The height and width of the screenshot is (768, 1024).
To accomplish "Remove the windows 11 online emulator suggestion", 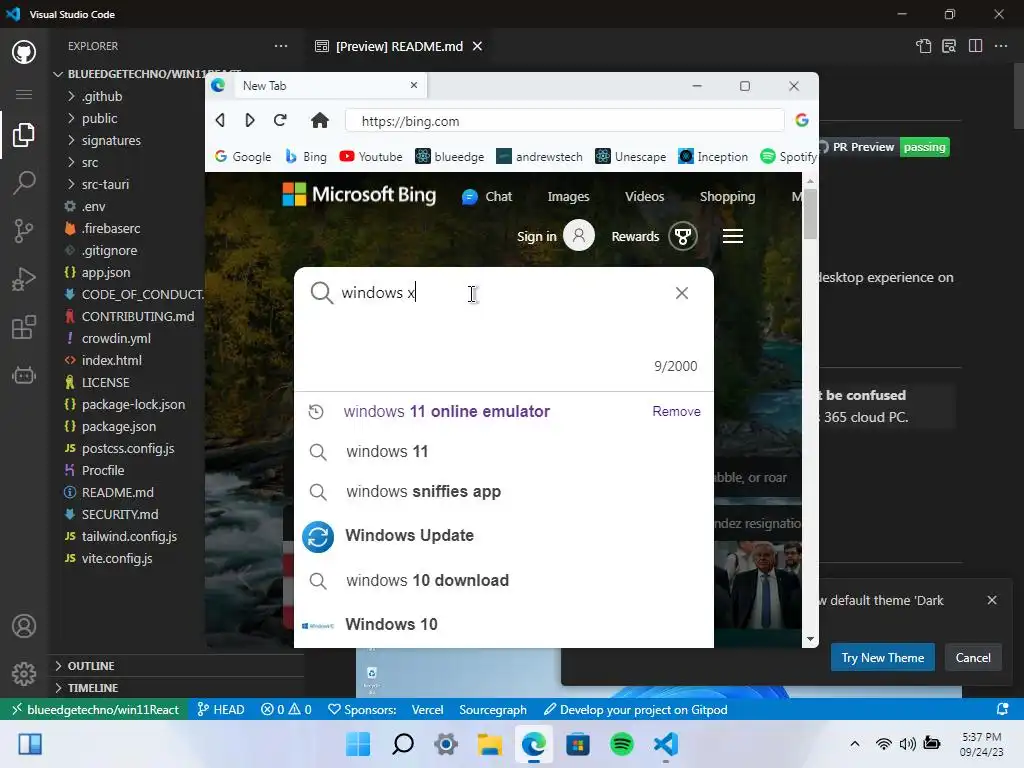I will [x=676, y=411].
